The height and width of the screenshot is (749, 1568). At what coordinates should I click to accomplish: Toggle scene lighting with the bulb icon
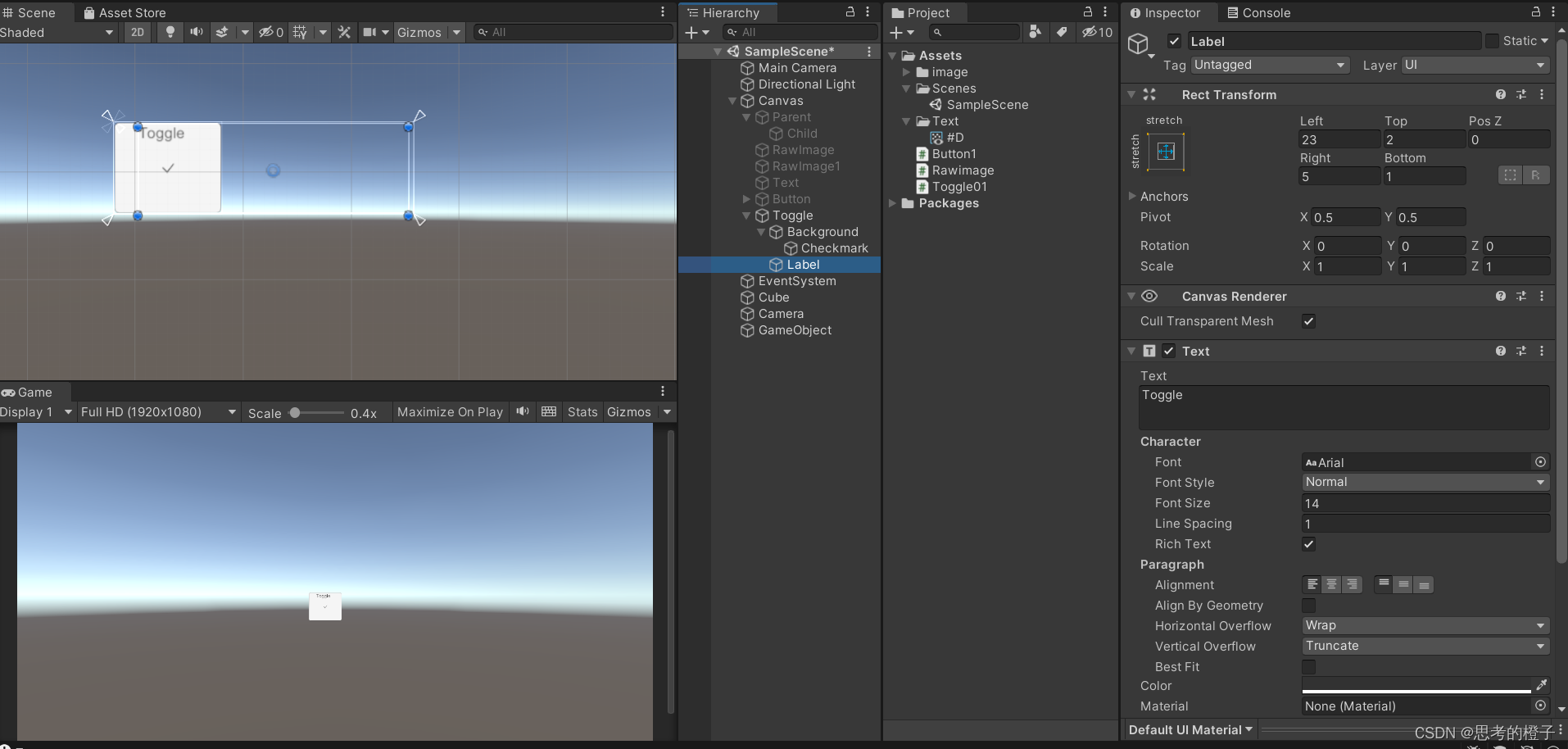[x=169, y=32]
